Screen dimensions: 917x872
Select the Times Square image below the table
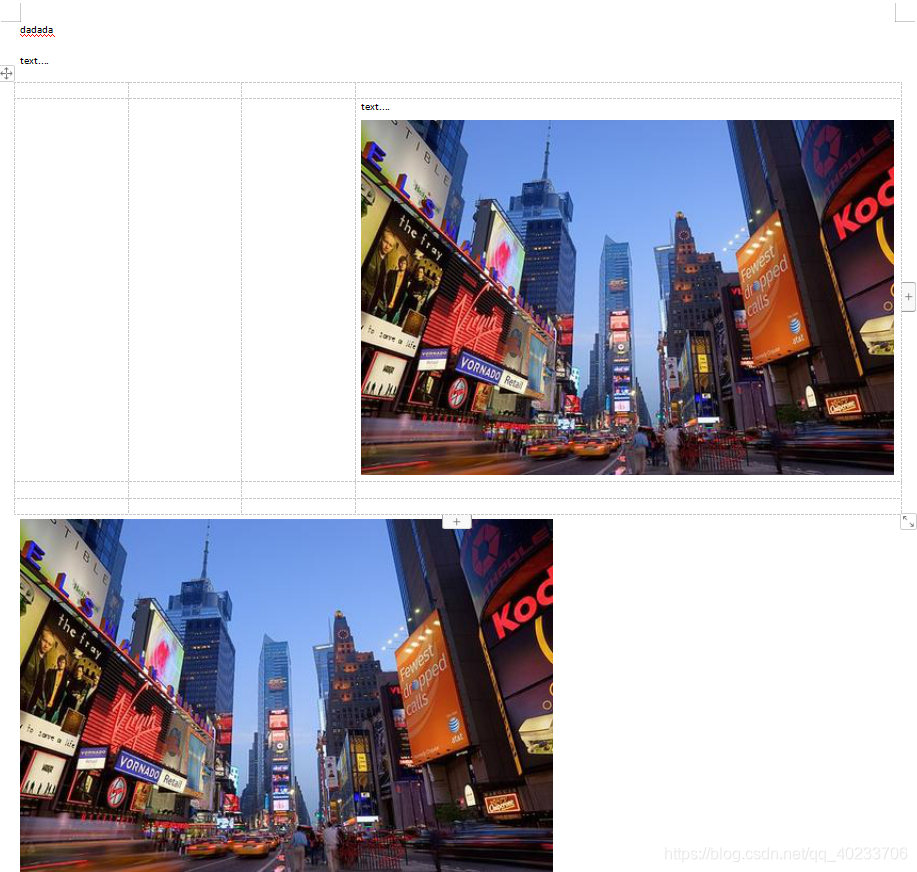tap(286, 695)
